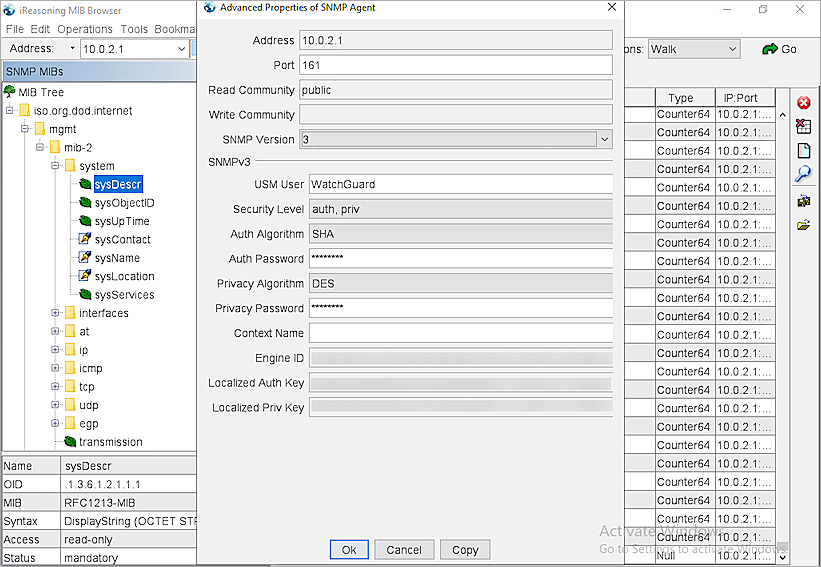Click the udp folder icon
The width and height of the screenshot is (821, 567).
click(70, 405)
